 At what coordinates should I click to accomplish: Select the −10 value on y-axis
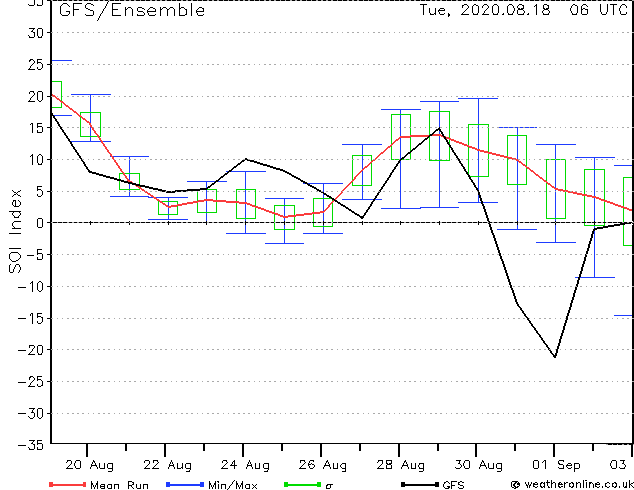point(31,287)
